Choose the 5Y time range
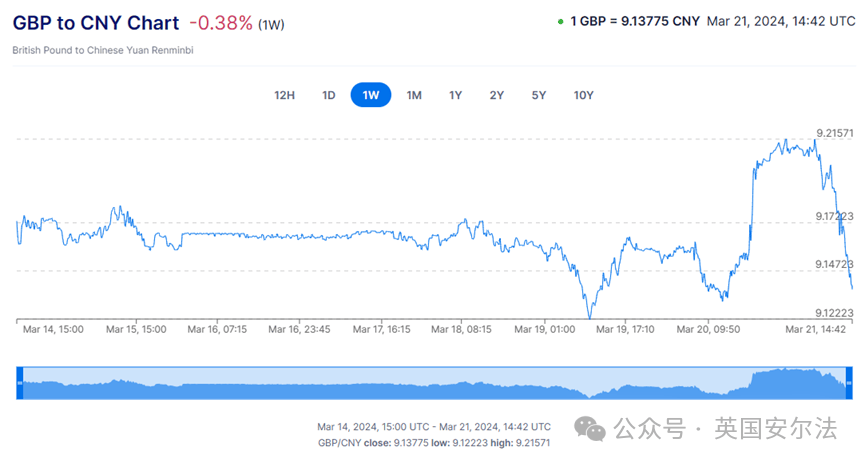 tap(539, 95)
